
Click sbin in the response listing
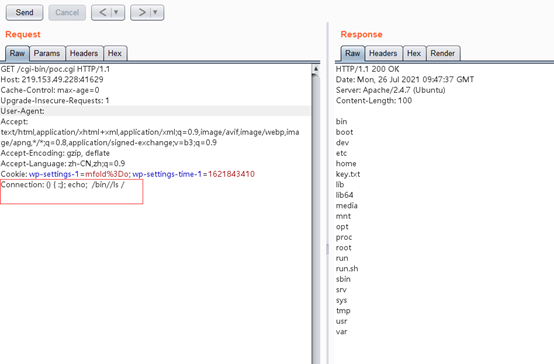[343, 279]
